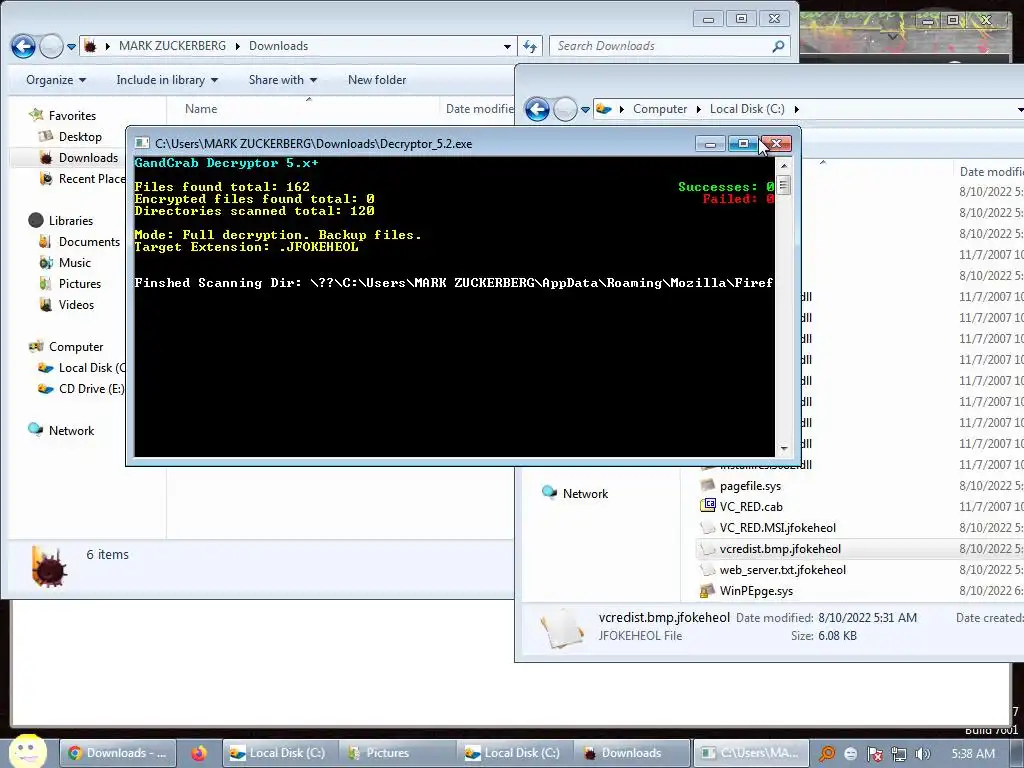Select web_server.txt.jfokeheol file
1024x768 pixels.
[782, 569]
